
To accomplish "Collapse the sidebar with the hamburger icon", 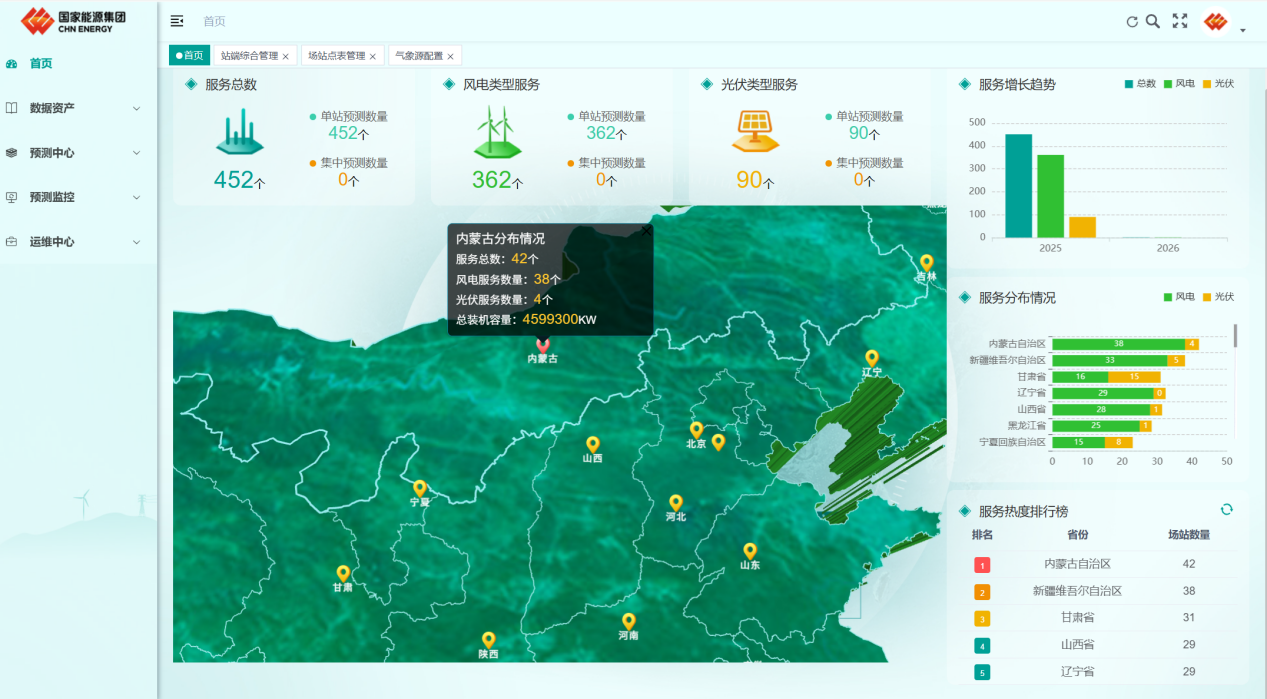I will (177, 21).
